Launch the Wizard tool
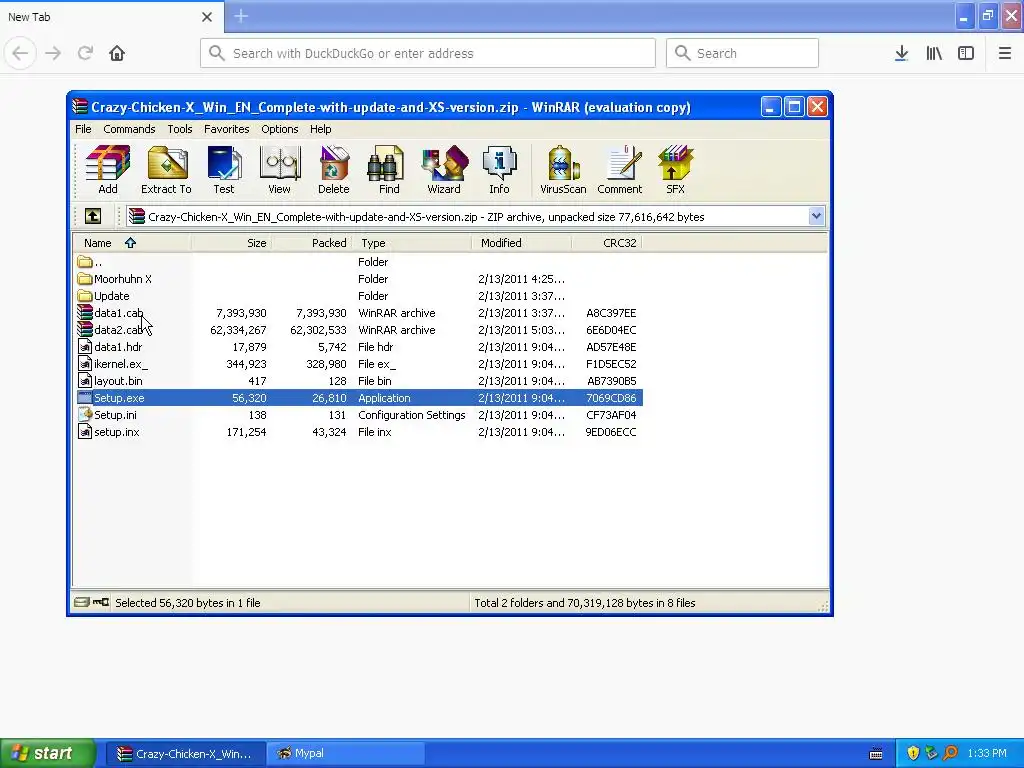The height and width of the screenshot is (768, 1024). pyautogui.click(x=444, y=170)
